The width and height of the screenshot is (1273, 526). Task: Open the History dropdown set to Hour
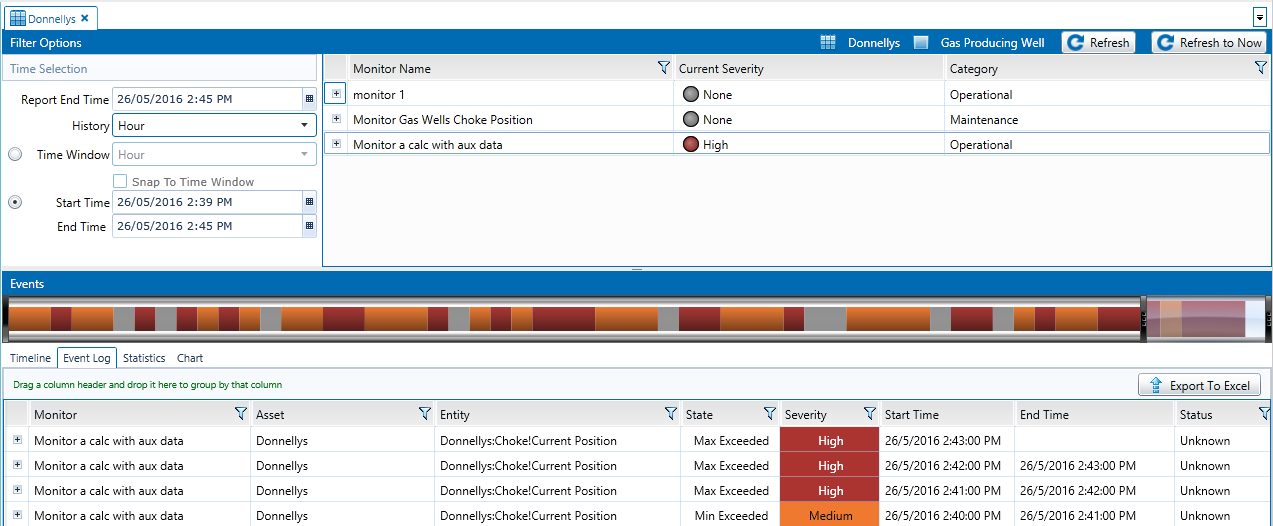coord(214,126)
